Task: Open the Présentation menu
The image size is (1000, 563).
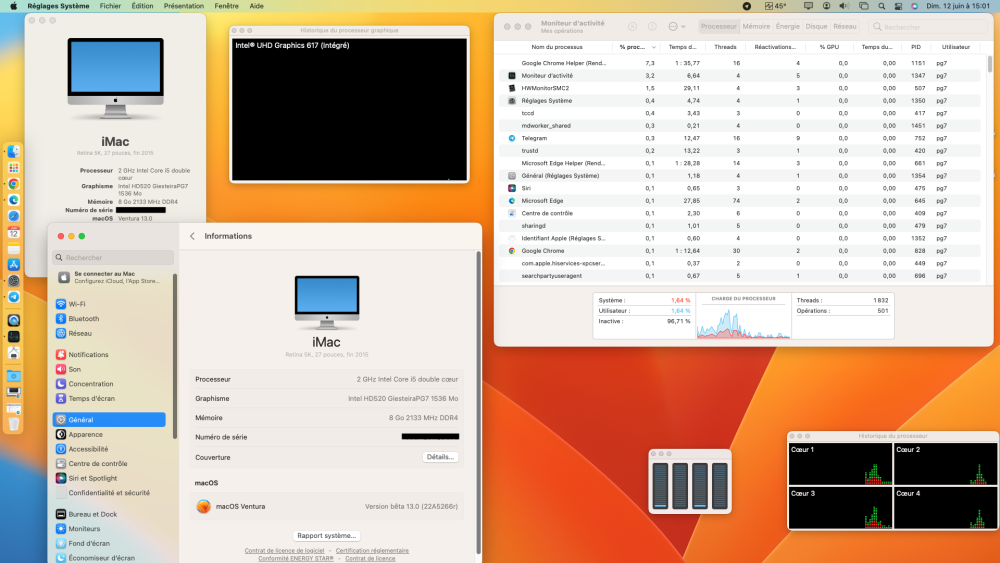Action: point(184,6)
